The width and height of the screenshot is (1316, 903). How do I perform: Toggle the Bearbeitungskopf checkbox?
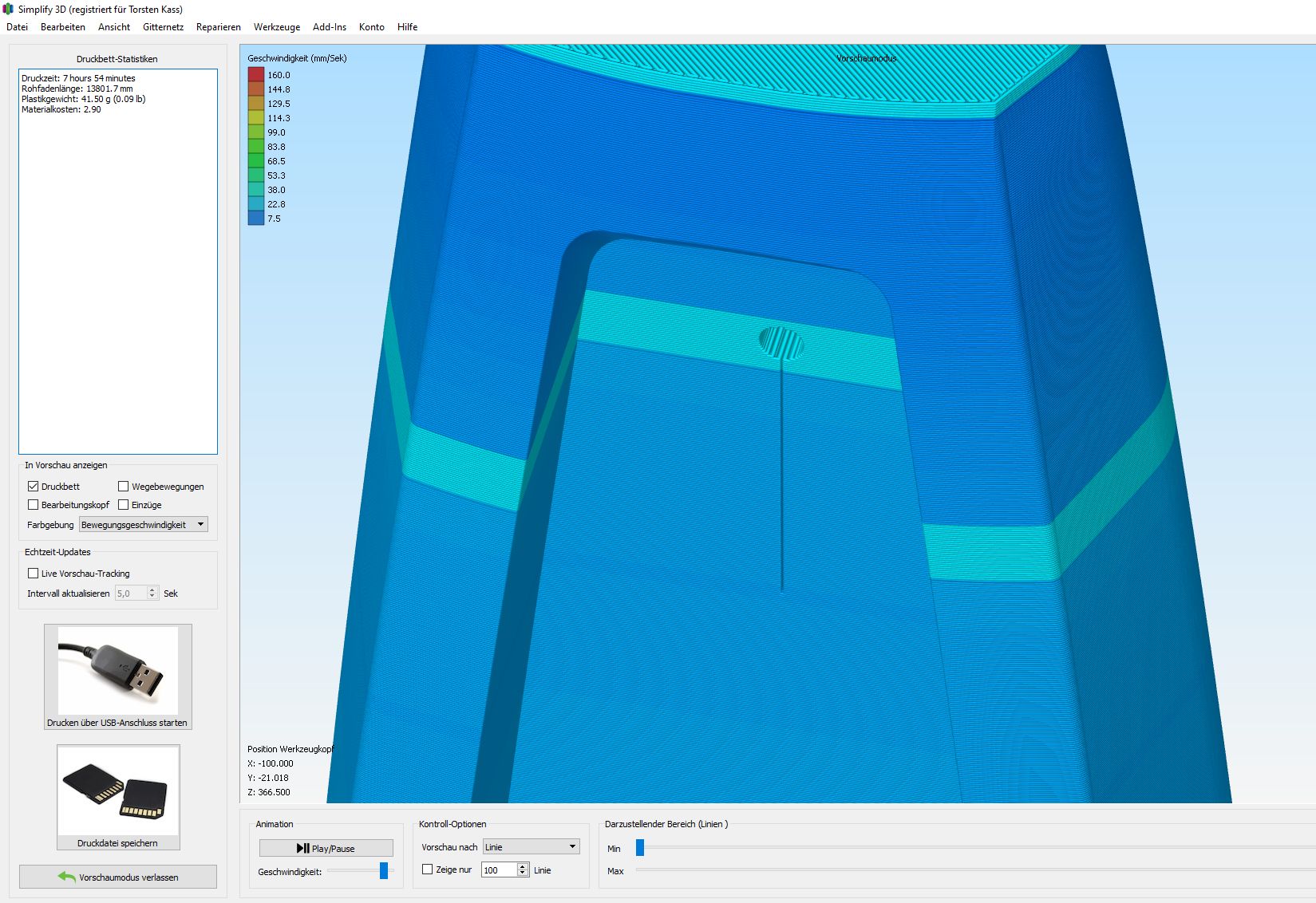pos(34,504)
